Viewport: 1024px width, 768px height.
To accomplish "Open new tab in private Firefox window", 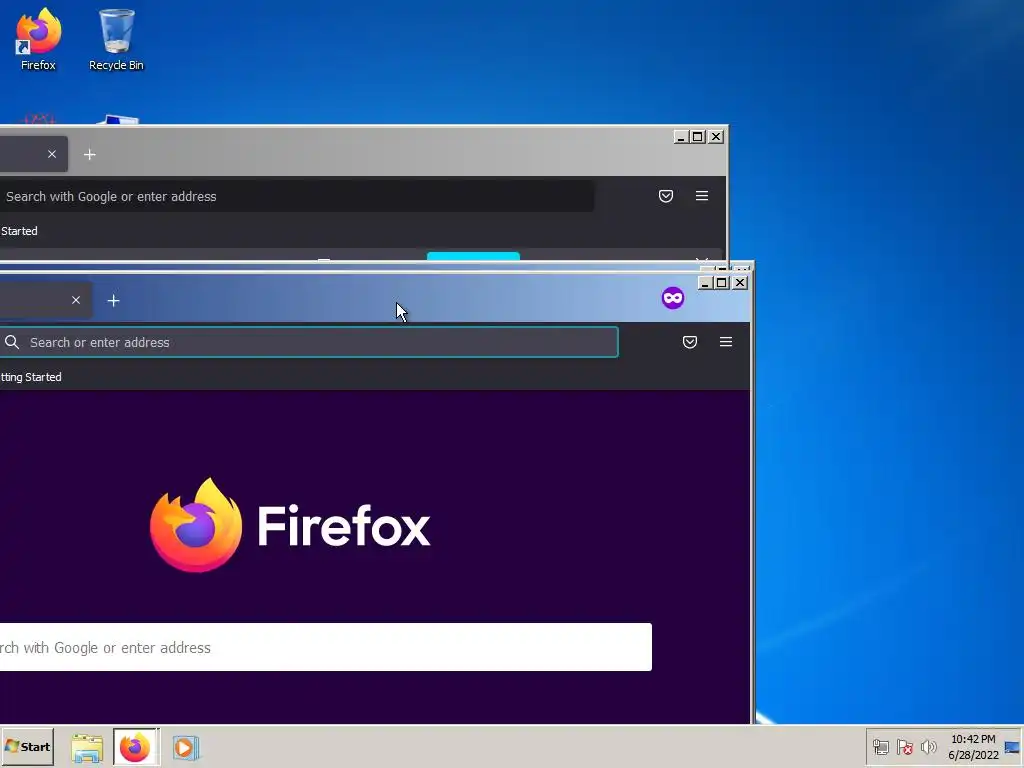I will [114, 300].
